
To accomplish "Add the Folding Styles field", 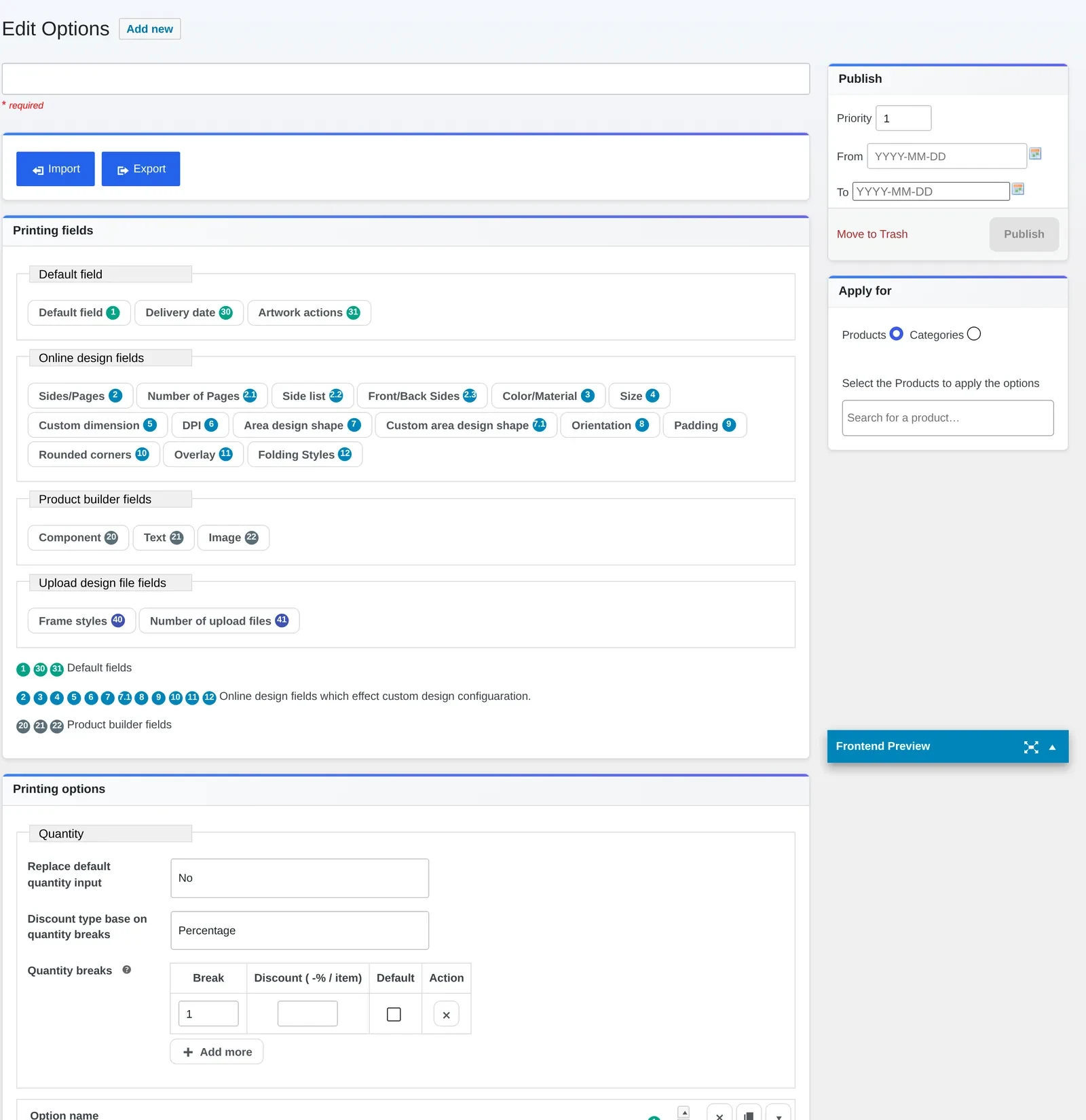I will click(305, 455).
